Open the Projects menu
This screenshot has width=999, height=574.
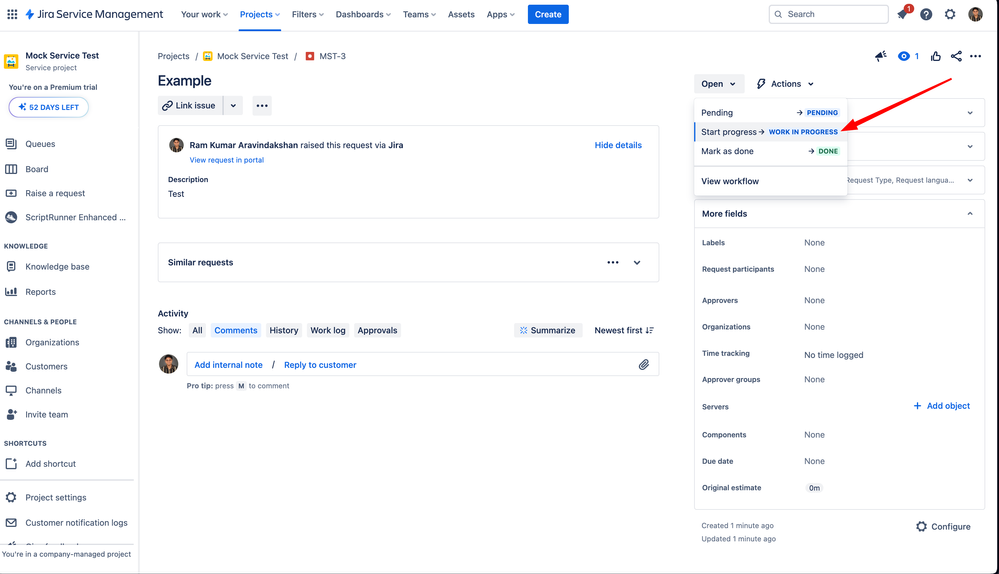click(x=259, y=14)
